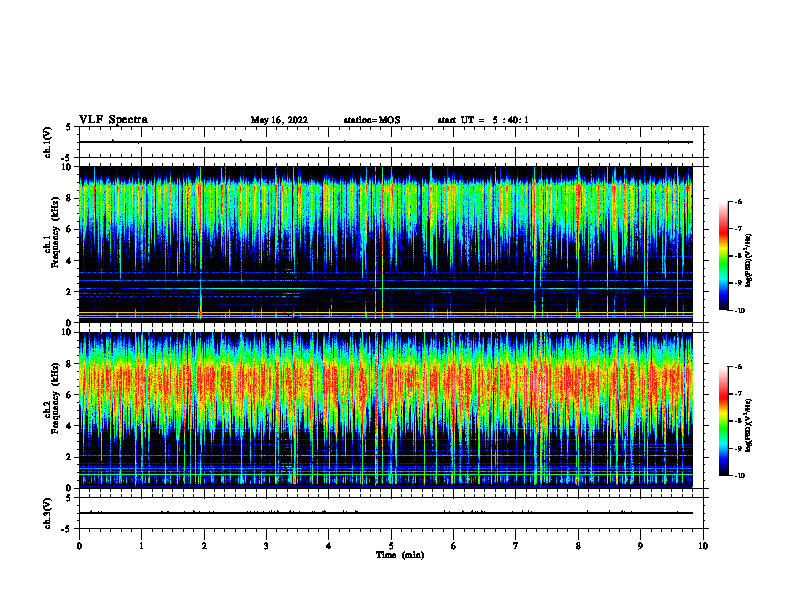Click the "ch.3(V)" axis label at bottom
792x612 pixels.
(x=47, y=513)
